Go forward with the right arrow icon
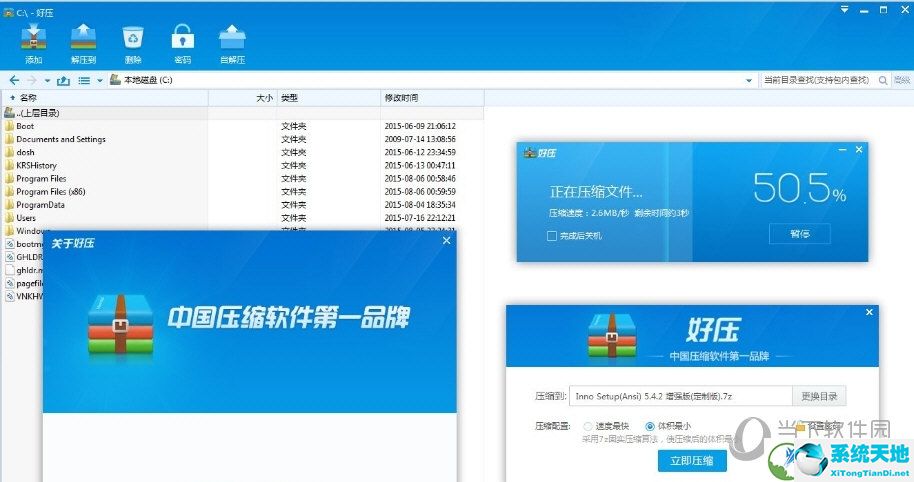Screen dimensions: 914x482 point(32,80)
